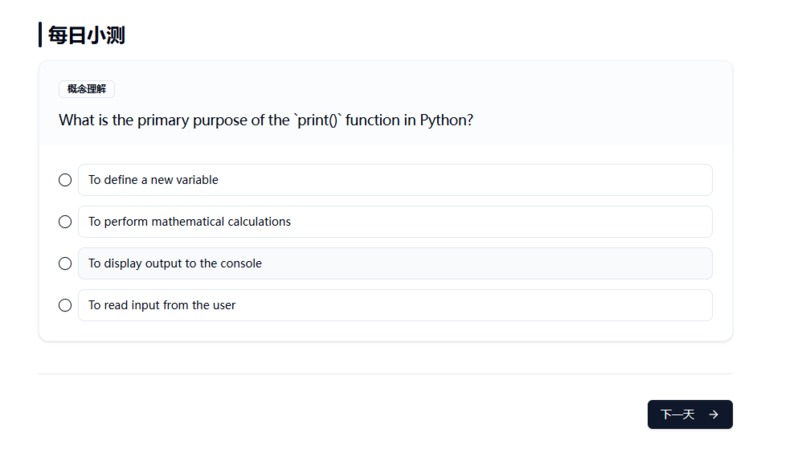Select radio for 'To perform mathematical calculations'
The height and width of the screenshot is (453, 806).
tap(65, 222)
